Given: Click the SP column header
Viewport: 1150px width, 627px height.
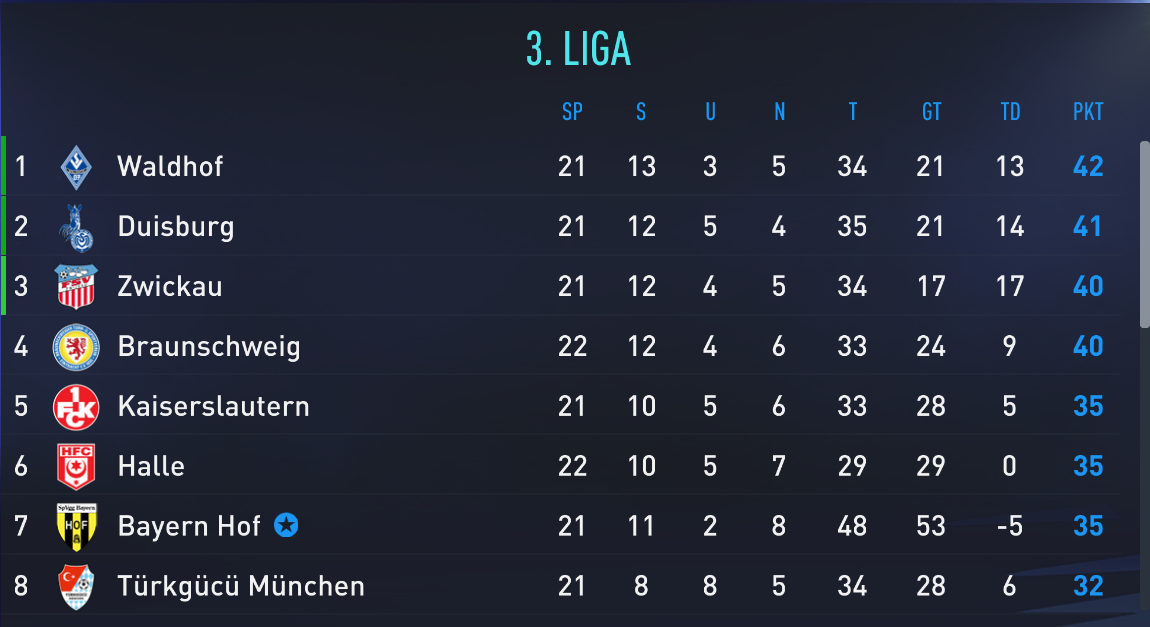Looking at the screenshot, I should pyautogui.click(x=572, y=111).
